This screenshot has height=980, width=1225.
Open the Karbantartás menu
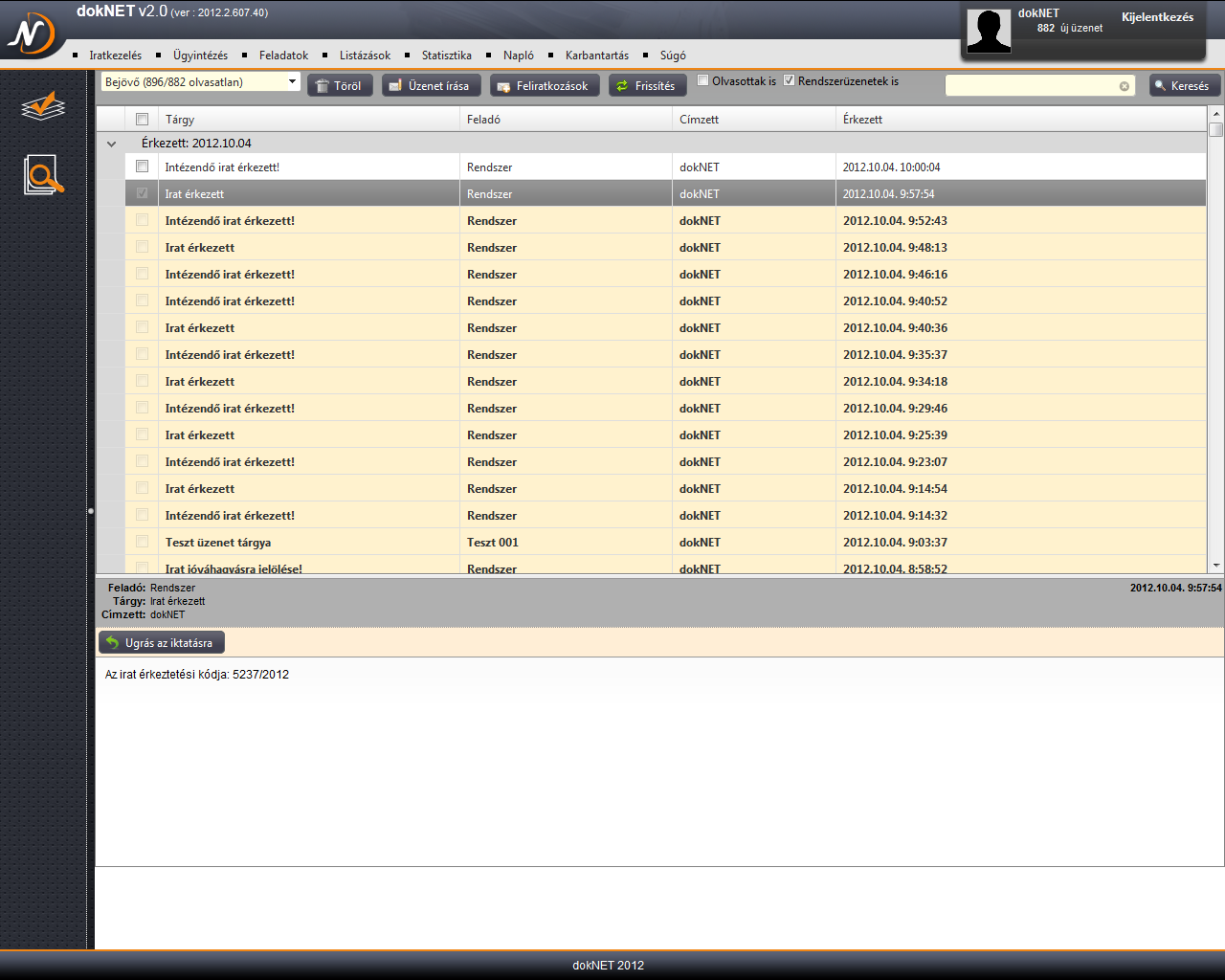[x=597, y=56]
